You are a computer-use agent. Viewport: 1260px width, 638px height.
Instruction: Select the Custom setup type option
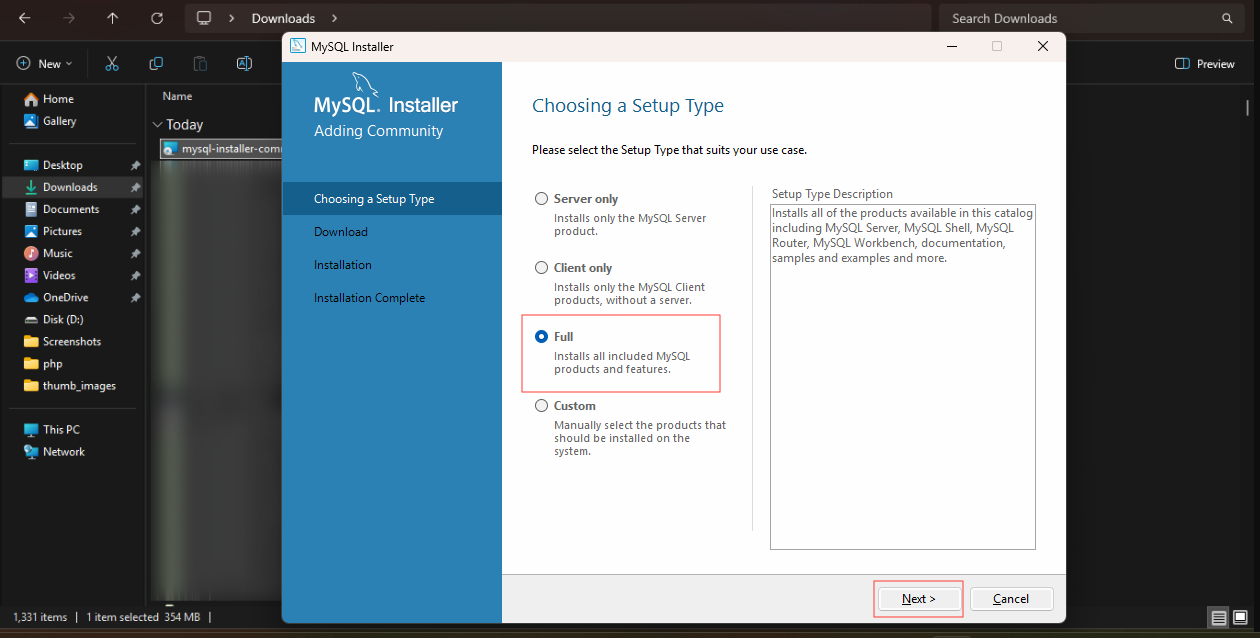tap(542, 406)
